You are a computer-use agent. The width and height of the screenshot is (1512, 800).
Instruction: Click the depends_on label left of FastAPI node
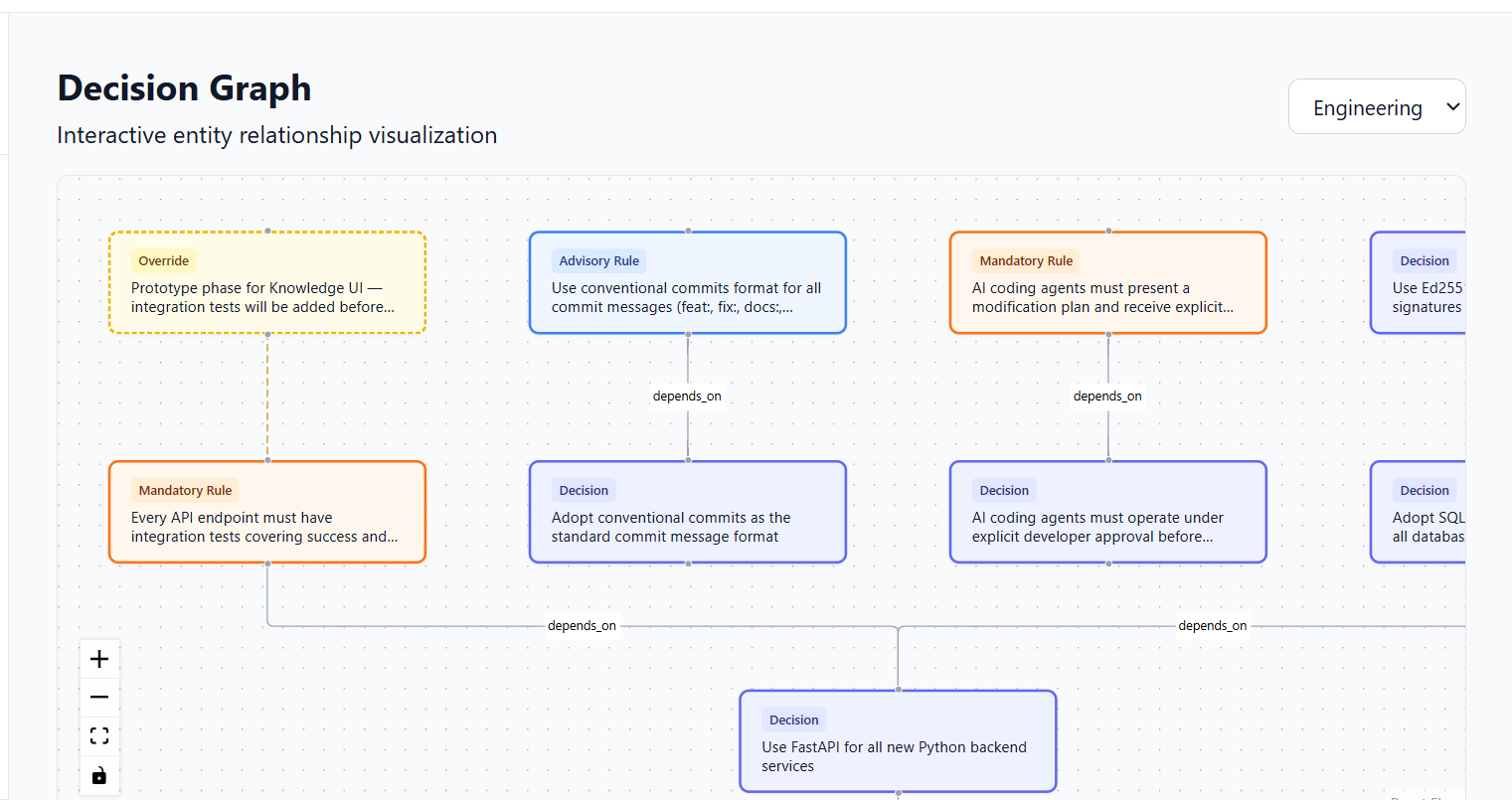[582, 625]
